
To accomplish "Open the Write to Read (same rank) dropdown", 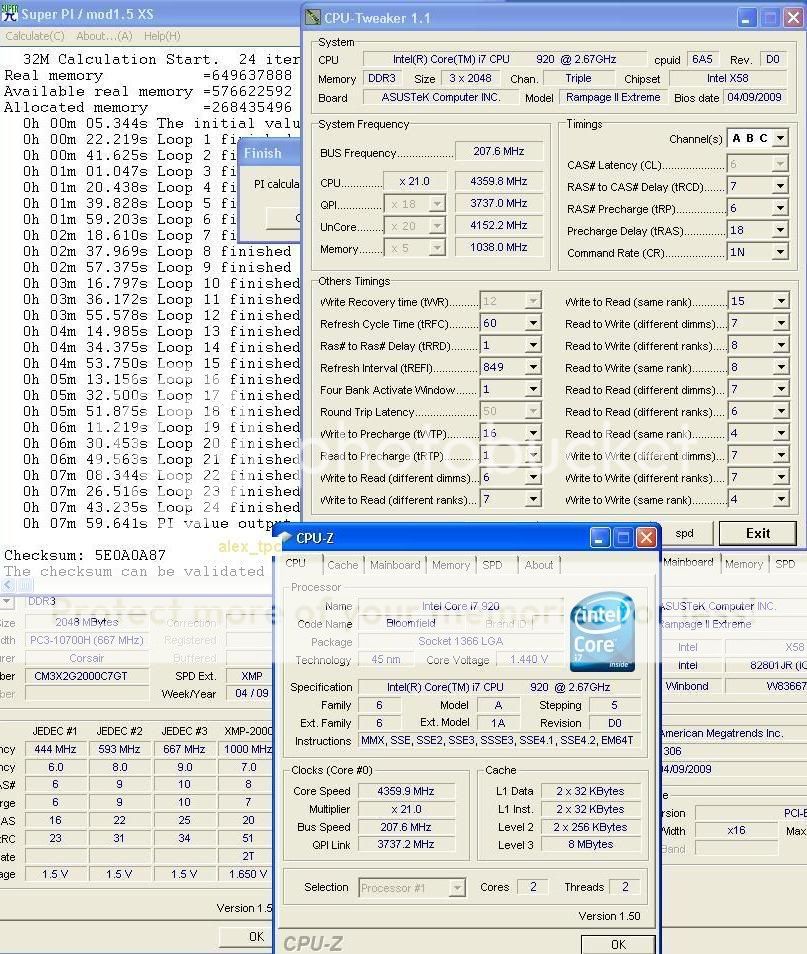I will (780, 301).
